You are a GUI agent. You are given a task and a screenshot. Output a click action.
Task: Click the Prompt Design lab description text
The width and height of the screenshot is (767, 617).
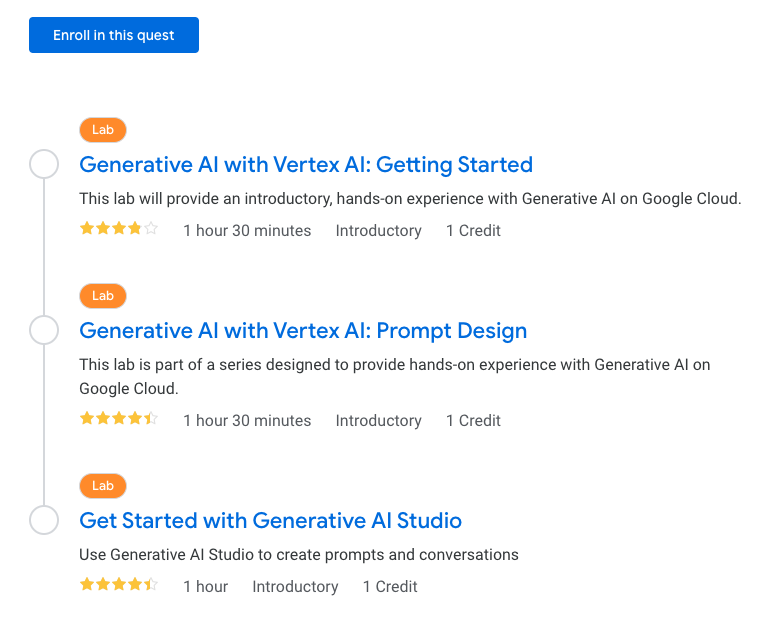tap(394, 376)
